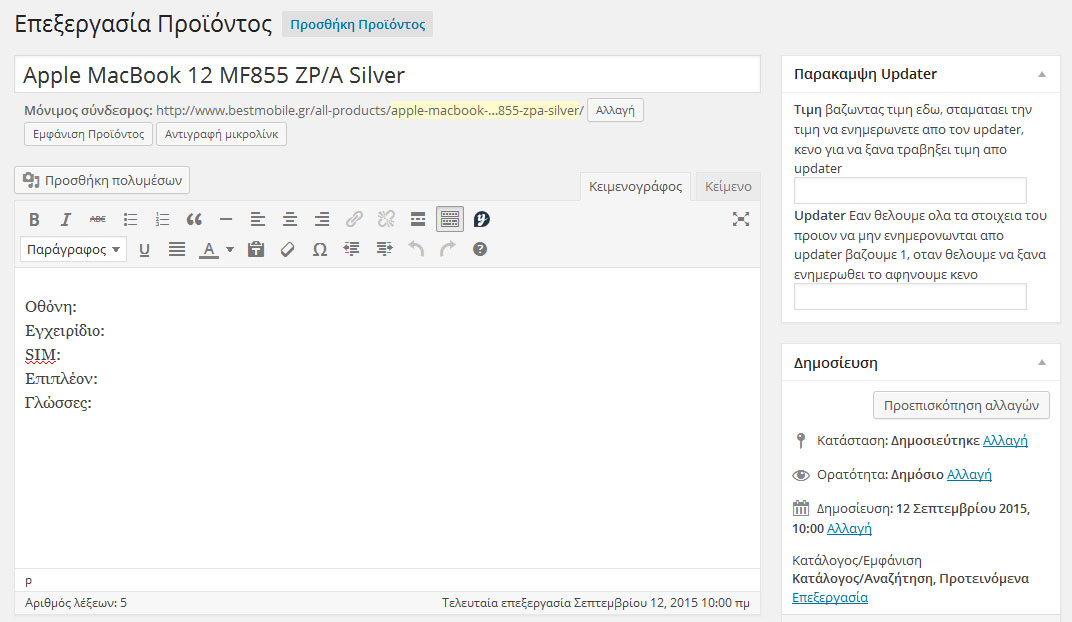Image resolution: width=1072 pixels, height=622 pixels.
Task: Click Επεξεργασία link under Κατάλογος/Εμφάνιση
Action: 830,597
